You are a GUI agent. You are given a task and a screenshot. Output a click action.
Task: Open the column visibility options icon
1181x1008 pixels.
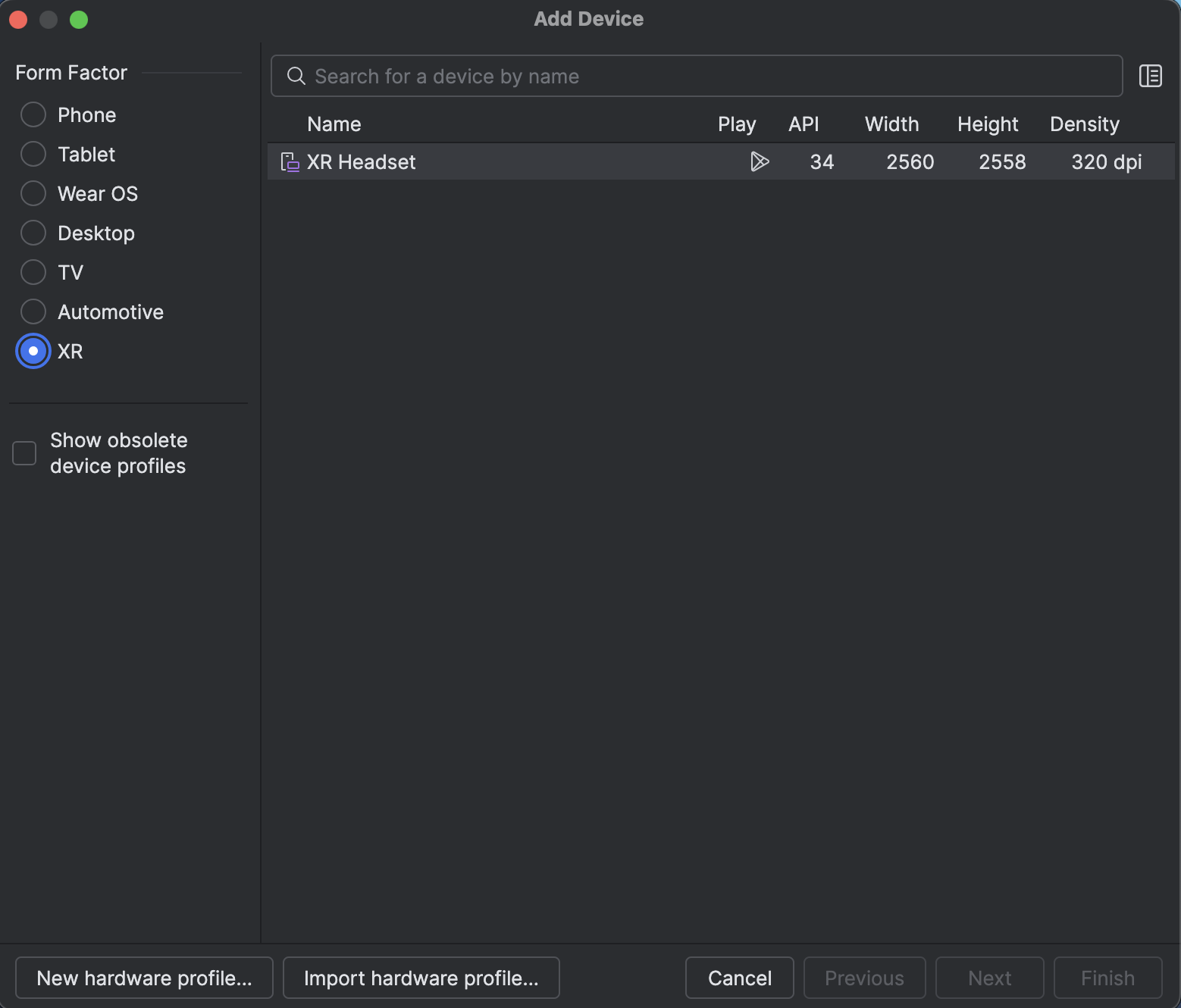point(1150,76)
